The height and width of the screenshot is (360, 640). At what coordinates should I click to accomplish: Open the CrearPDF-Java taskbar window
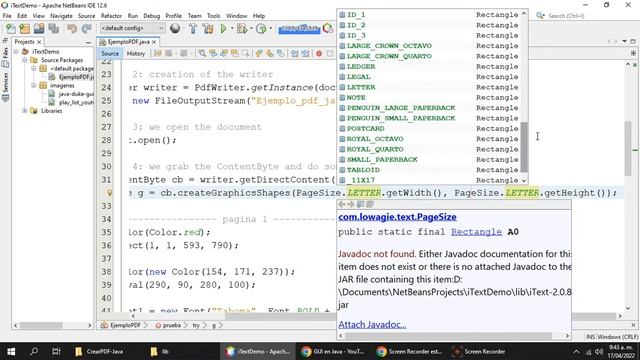99,351
